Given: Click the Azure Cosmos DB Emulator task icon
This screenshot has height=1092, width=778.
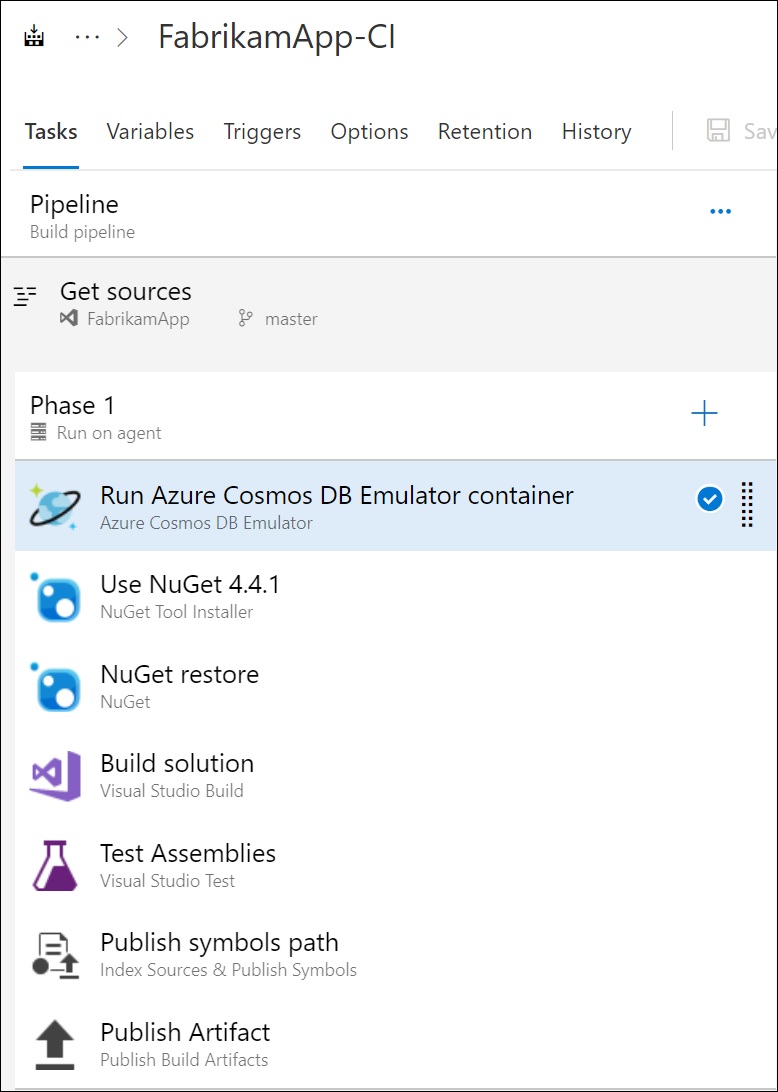Looking at the screenshot, I should click(54, 507).
